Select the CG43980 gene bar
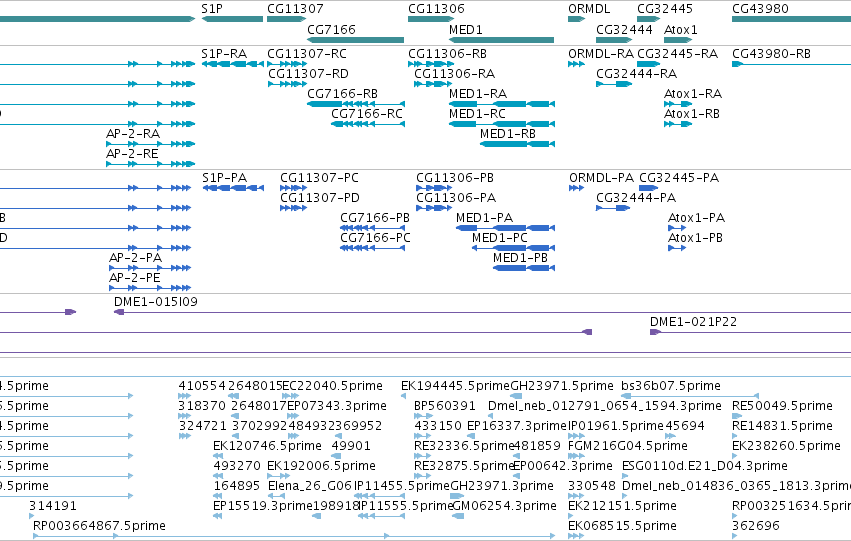851x541 pixels. [x=791, y=19]
